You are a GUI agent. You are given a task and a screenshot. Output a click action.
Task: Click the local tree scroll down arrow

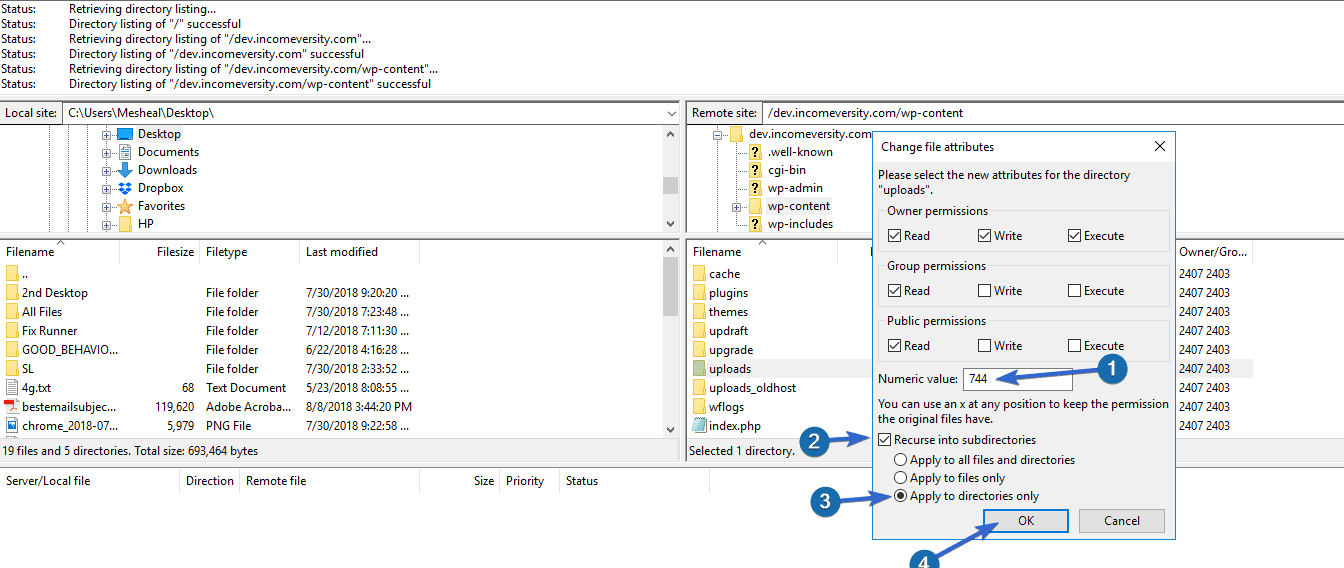[670, 225]
